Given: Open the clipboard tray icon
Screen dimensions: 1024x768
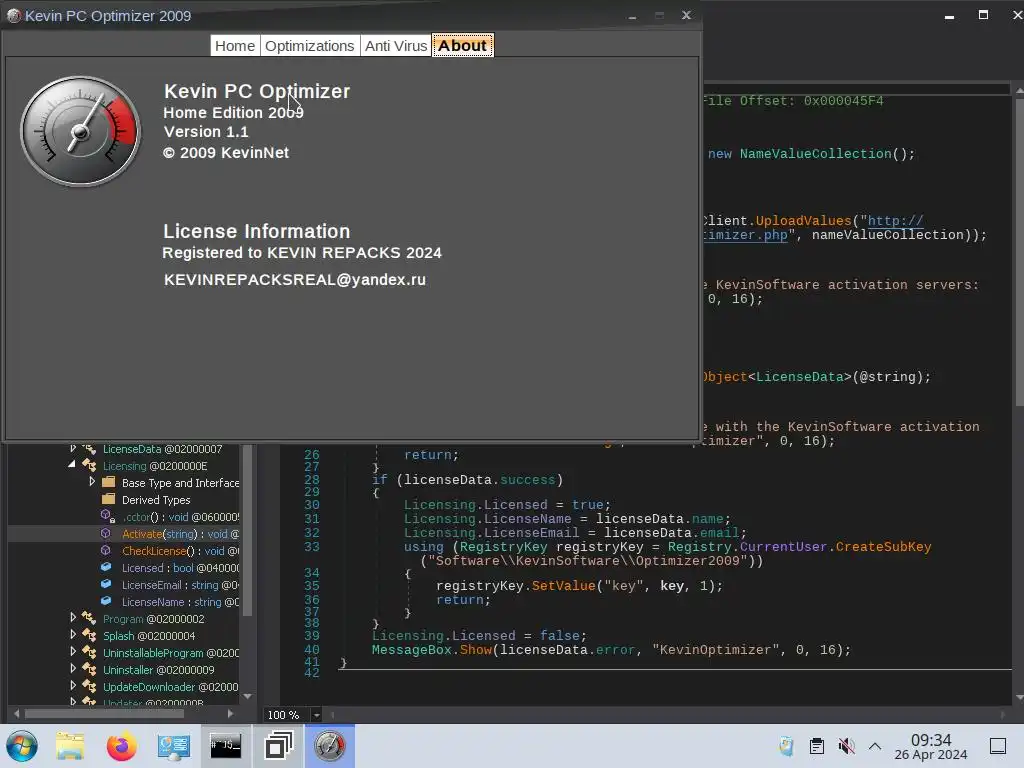Looking at the screenshot, I should point(816,746).
